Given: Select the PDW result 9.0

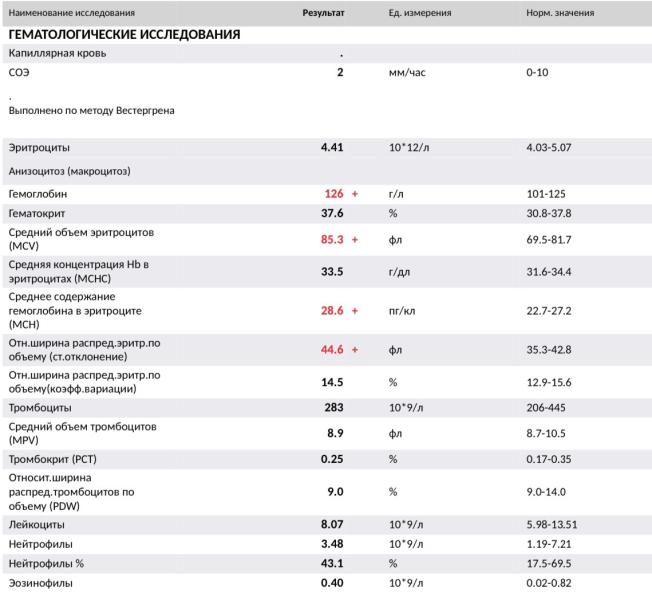Looking at the screenshot, I should [x=335, y=492].
